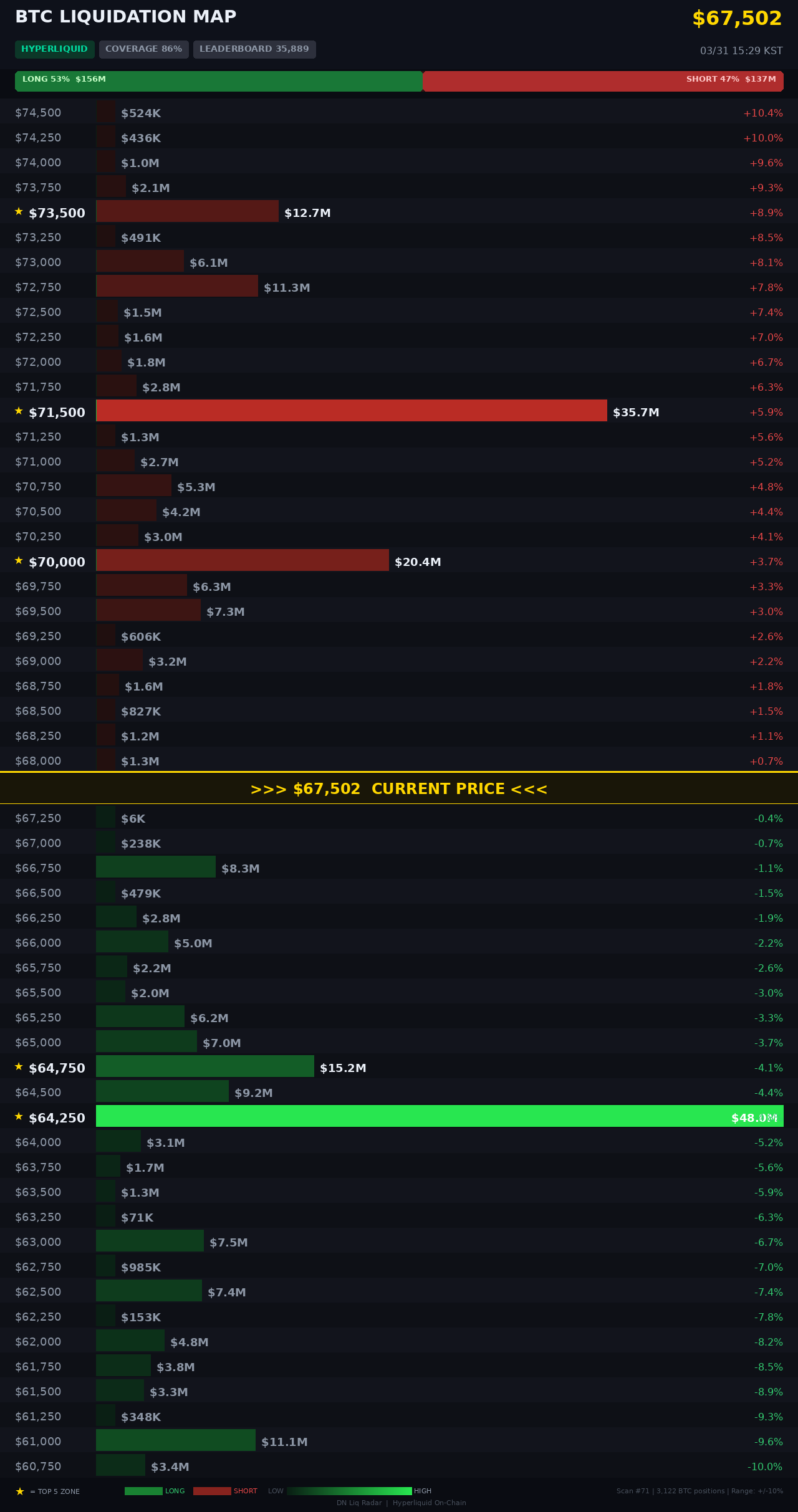
Task: Click the green LONG legend swatch
Action: (143, 1491)
